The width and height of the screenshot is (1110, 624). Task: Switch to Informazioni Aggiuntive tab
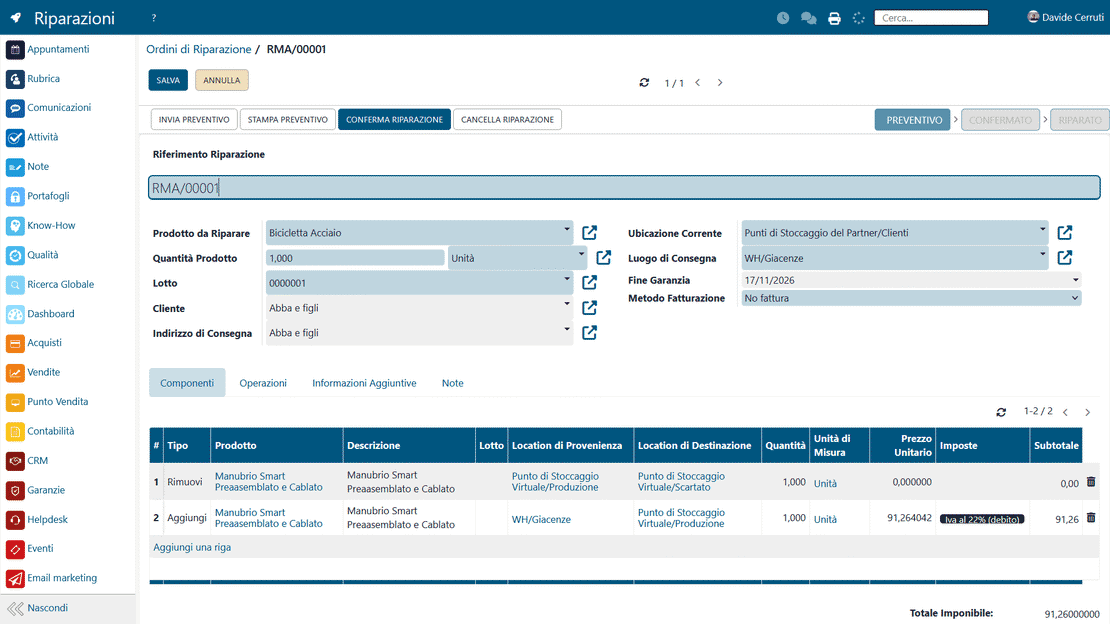(364, 383)
